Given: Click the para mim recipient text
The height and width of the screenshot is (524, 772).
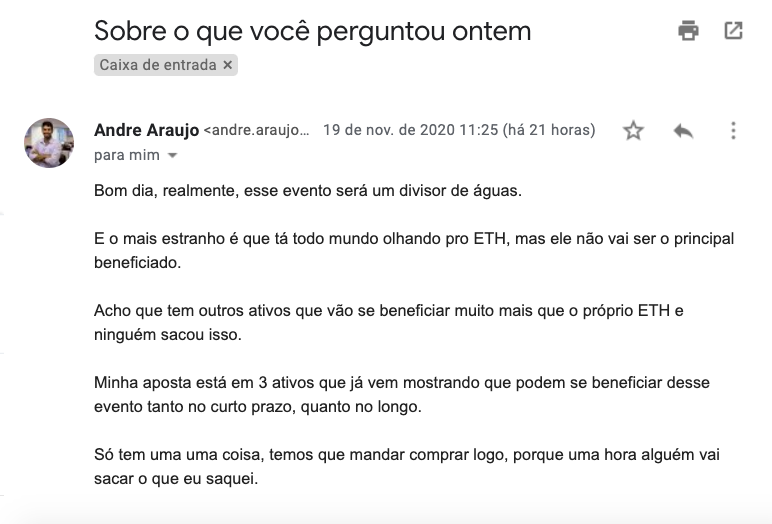Looking at the screenshot, I should point(126,156).
